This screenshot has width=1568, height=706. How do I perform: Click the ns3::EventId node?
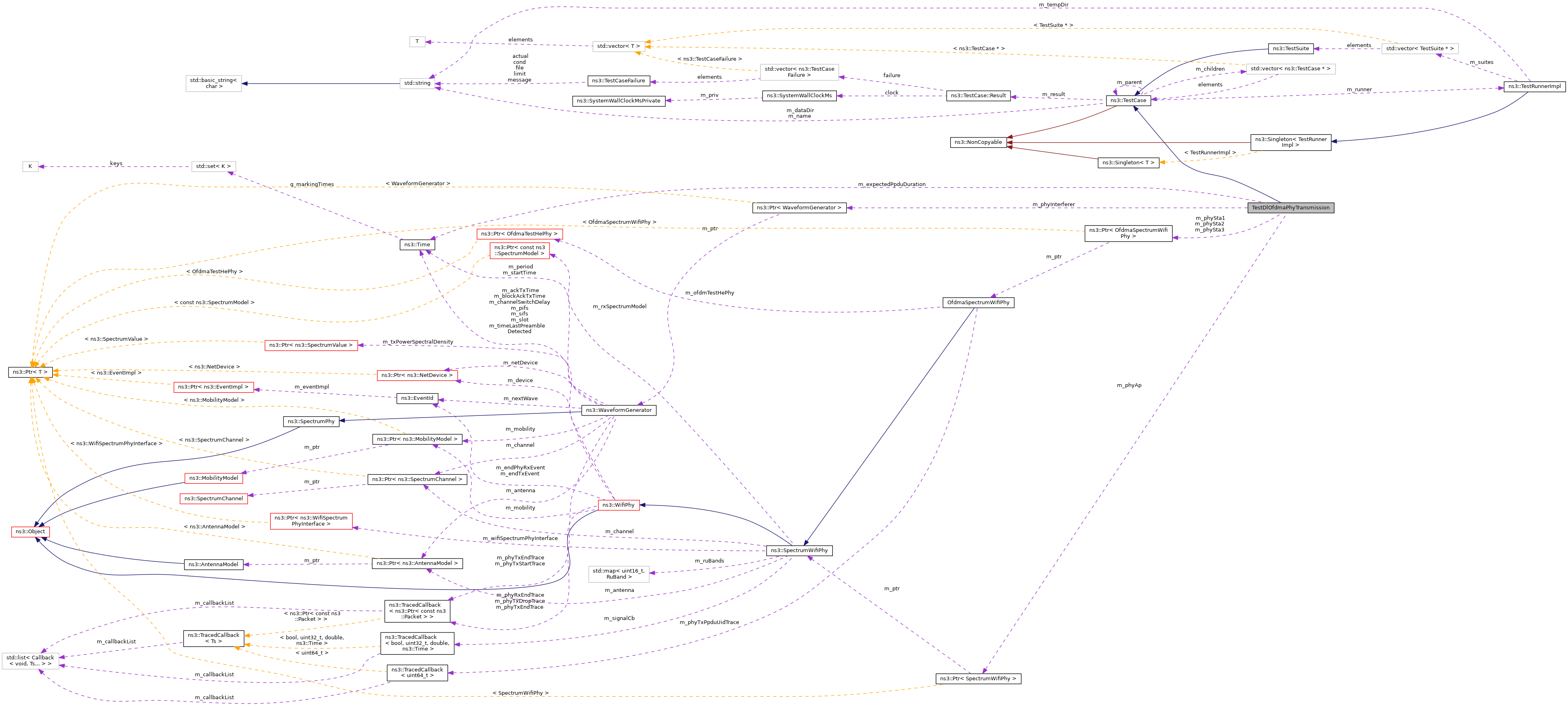pos(417,398)
